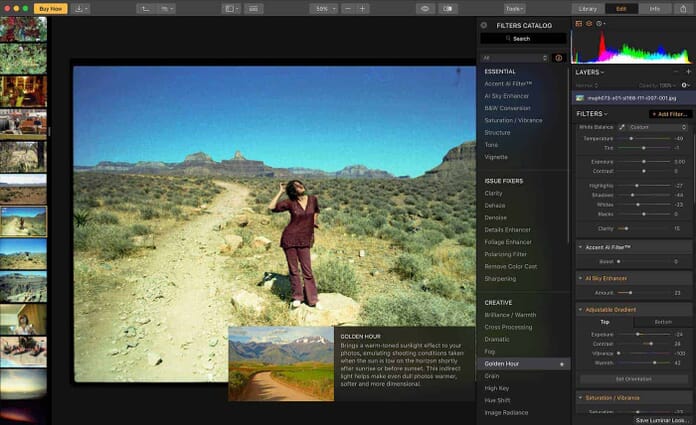Select the jpg image layer row
Viewport: 696px width, 425px height.
tap(633, 98)
